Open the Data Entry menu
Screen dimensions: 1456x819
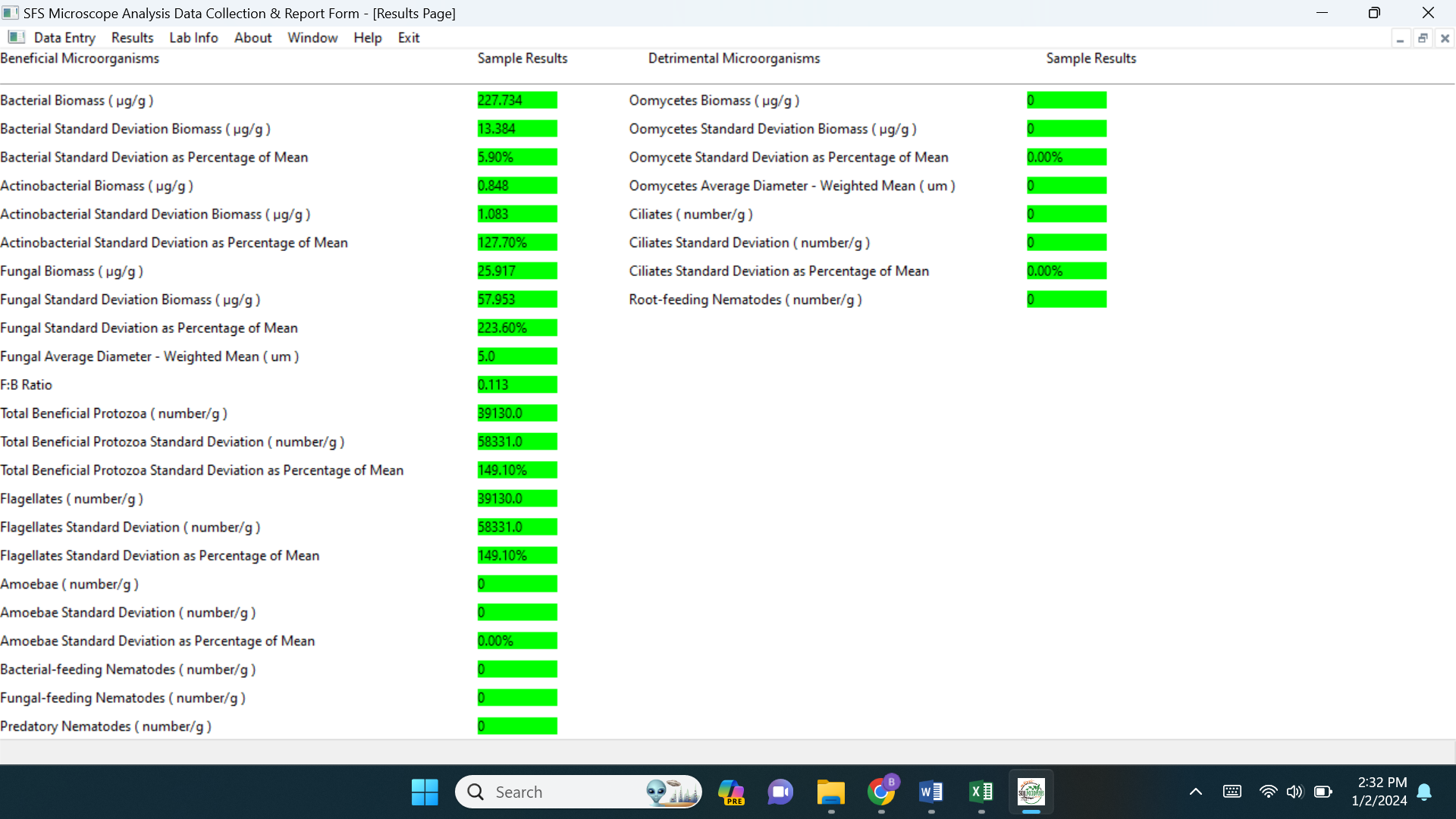(x=64, y=38)
